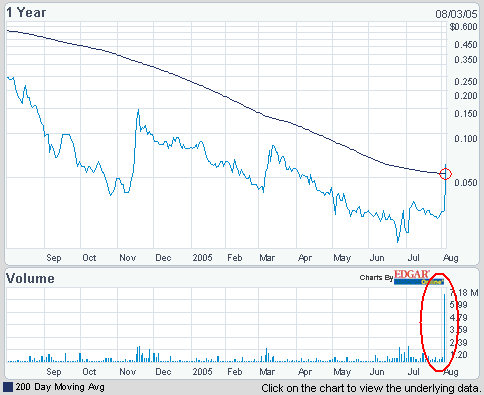484x395 pixels.
Task: Click the 0.350 price axis label
Action: (466, 60)
